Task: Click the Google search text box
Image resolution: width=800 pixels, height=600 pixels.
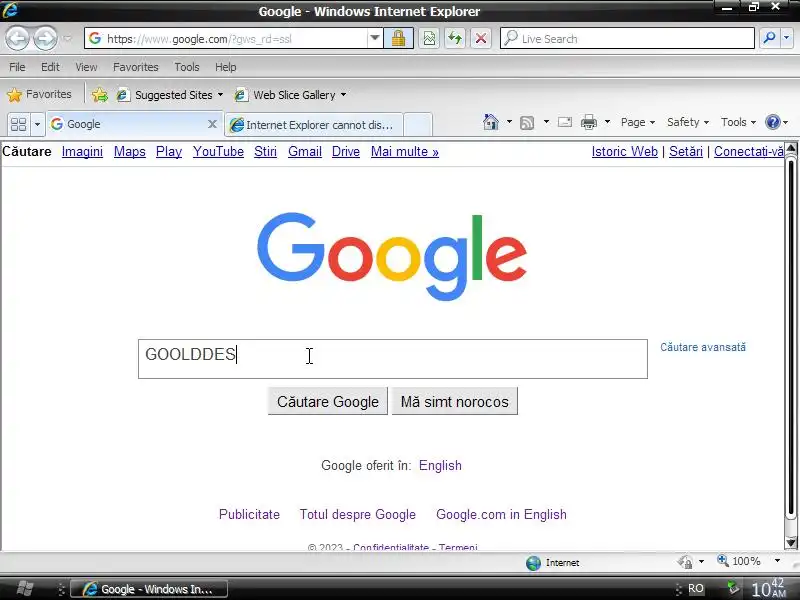Action: pos(393,359)
